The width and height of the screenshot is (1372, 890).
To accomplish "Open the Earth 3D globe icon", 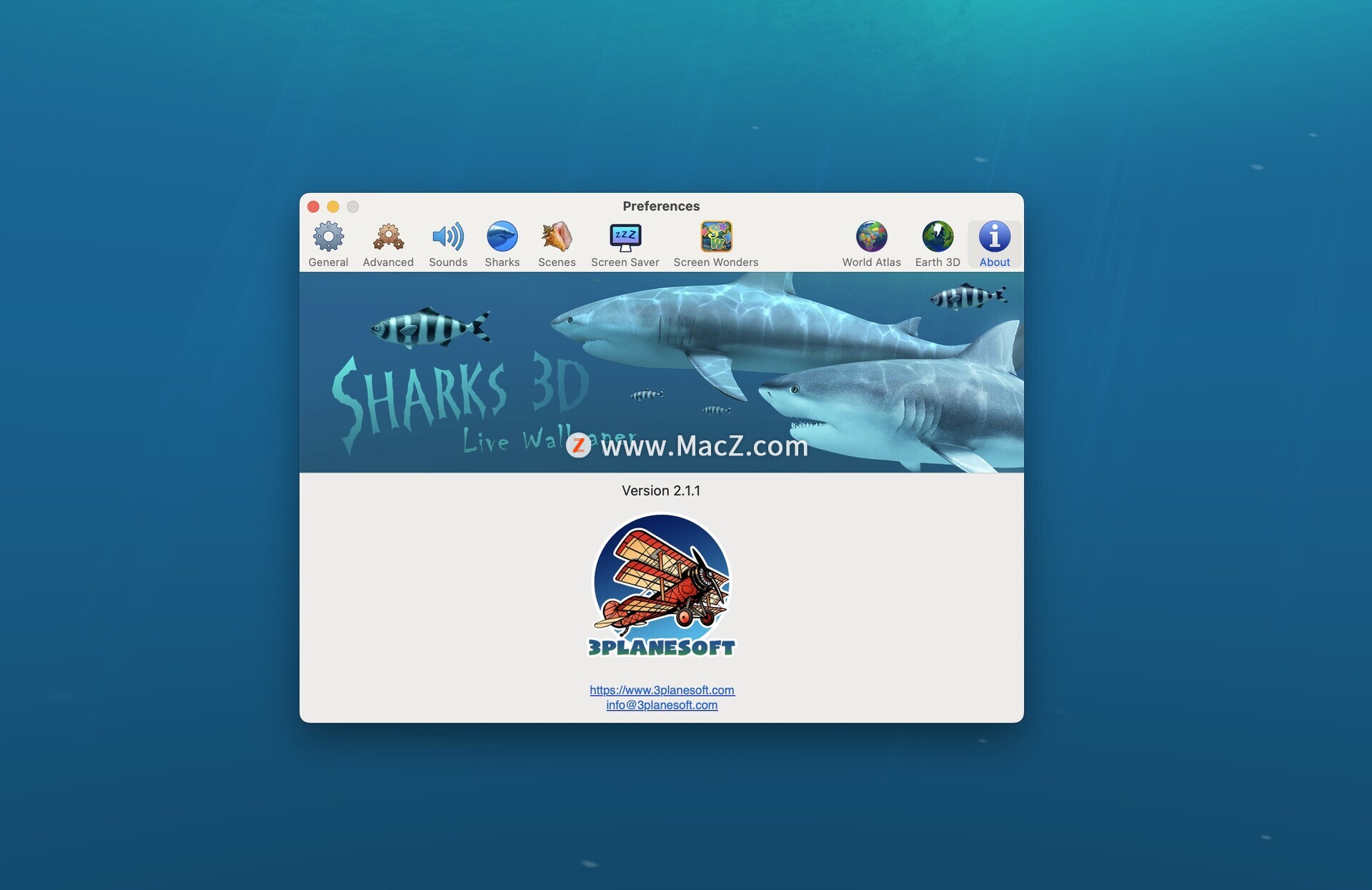I will tap(938, 237).
